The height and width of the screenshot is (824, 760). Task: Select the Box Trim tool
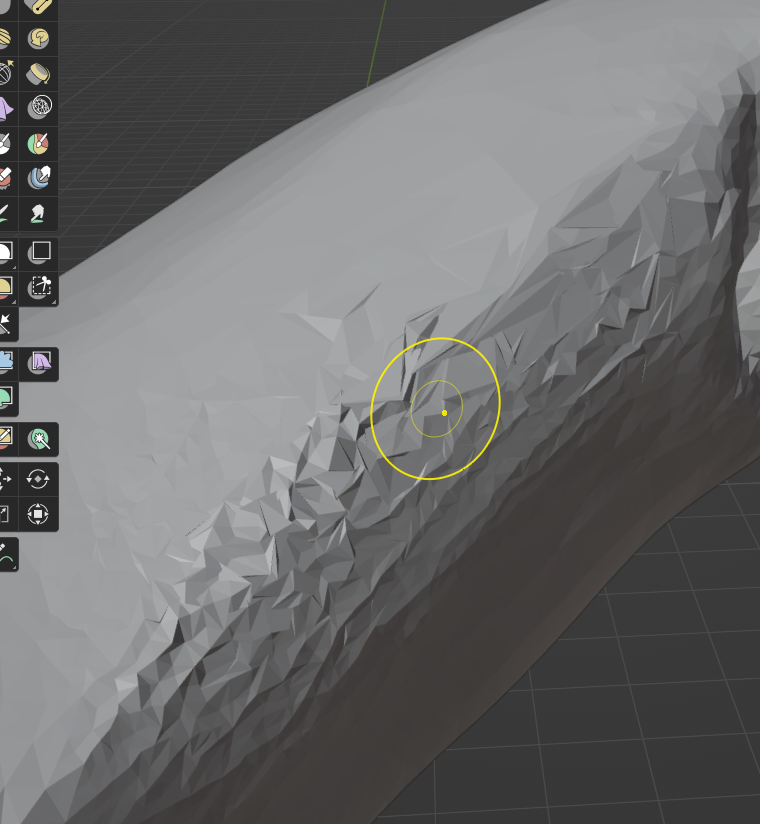pyautogui.click(x=38, y=288)
